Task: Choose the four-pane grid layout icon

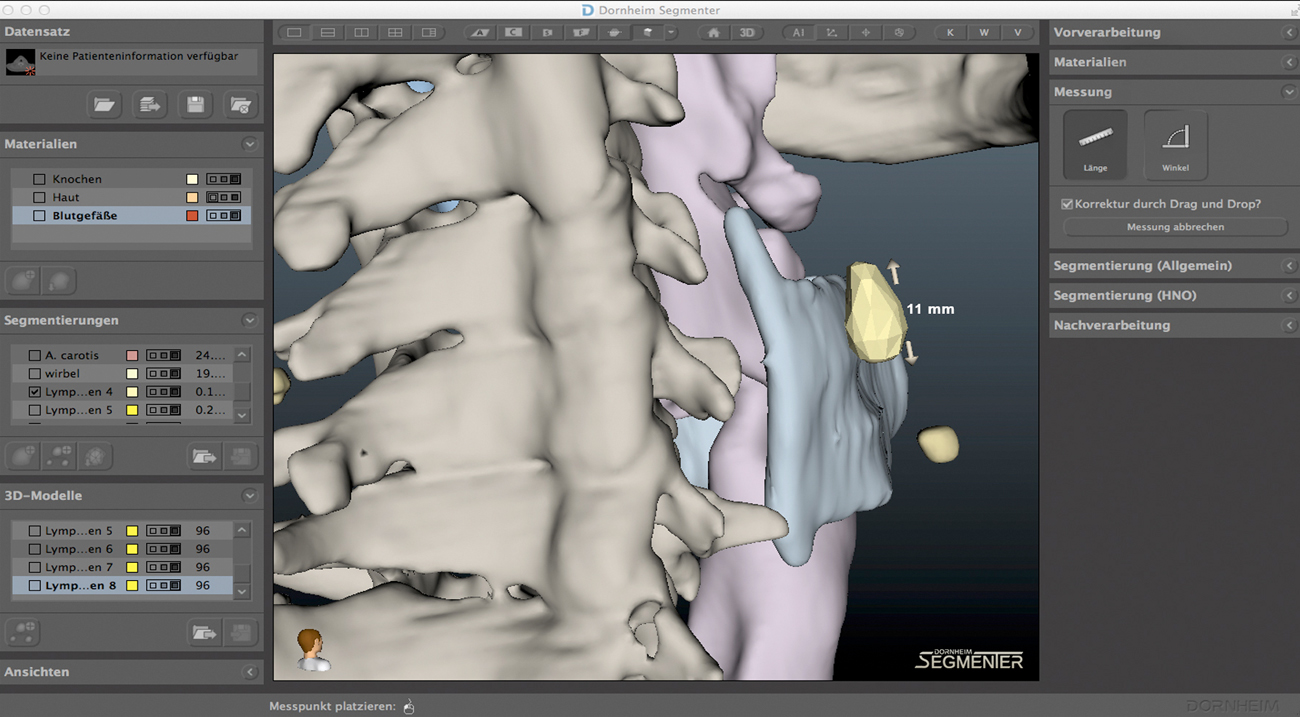Action: 395,33
